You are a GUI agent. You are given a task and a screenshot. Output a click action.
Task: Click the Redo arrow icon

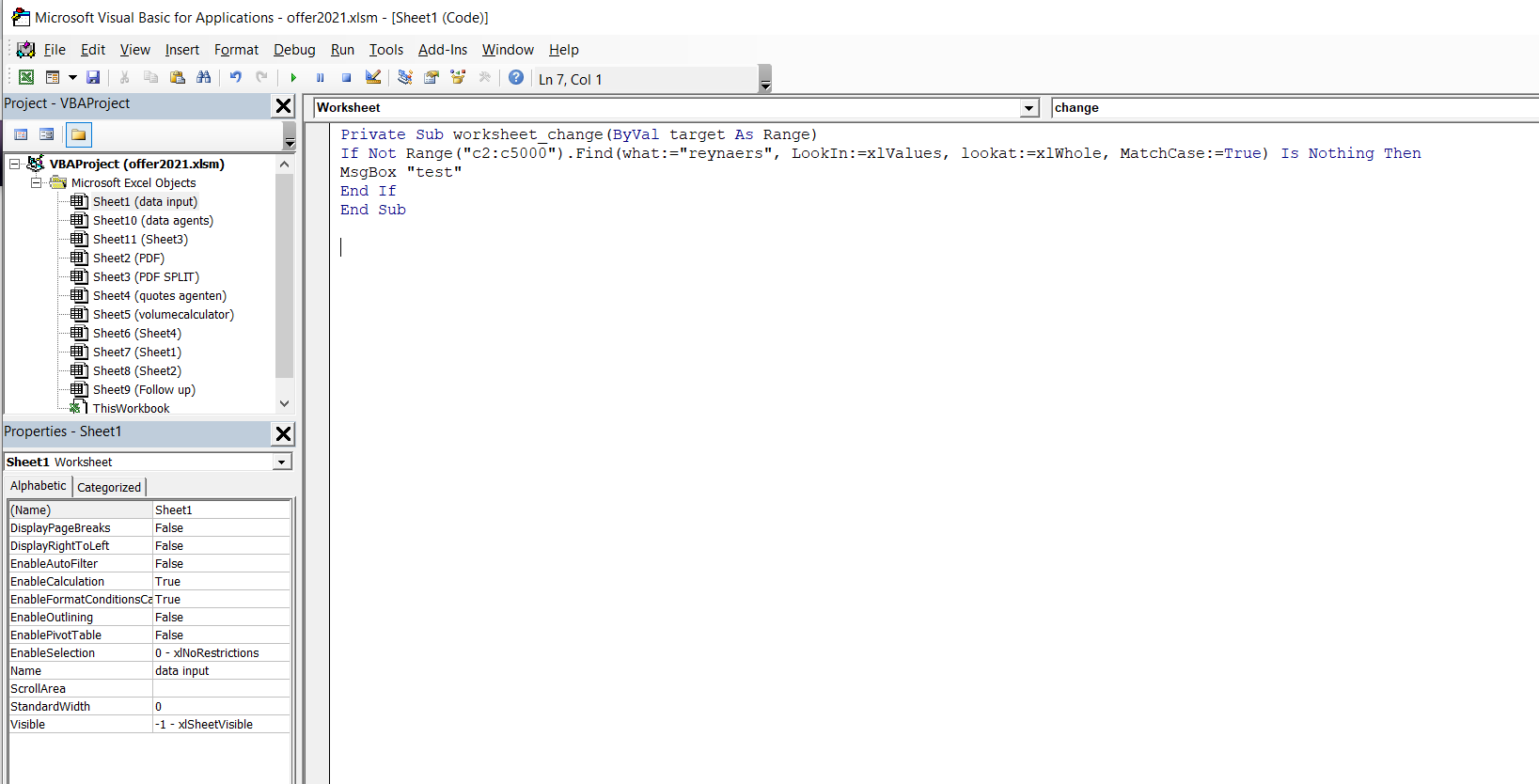pyautogui.click(x=261, y=77)
